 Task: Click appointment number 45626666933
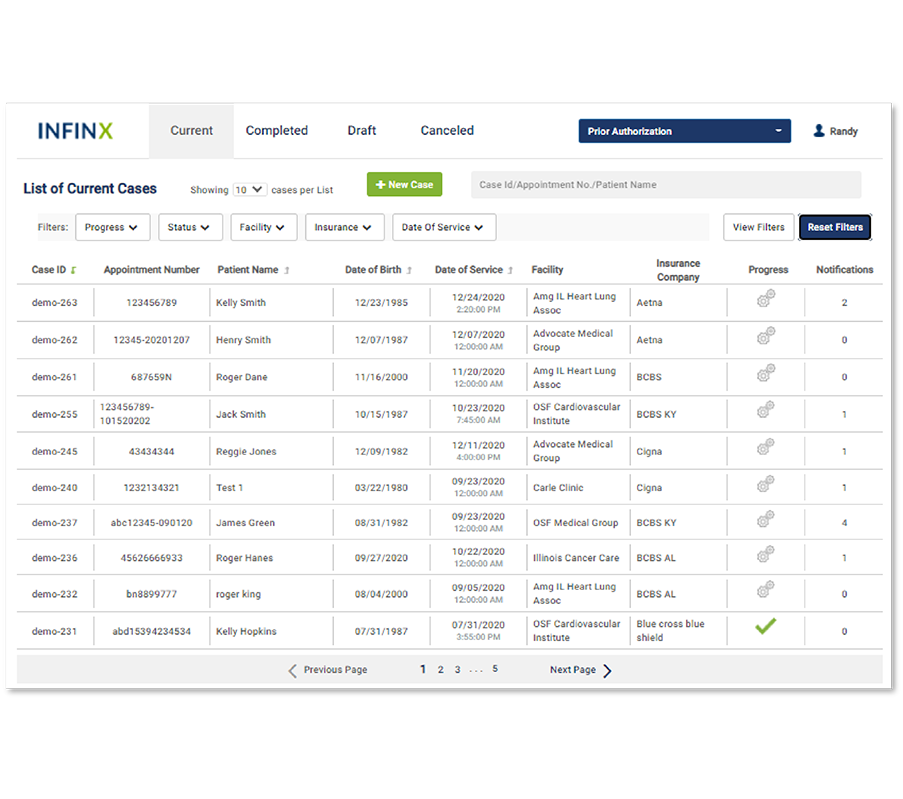151,558
